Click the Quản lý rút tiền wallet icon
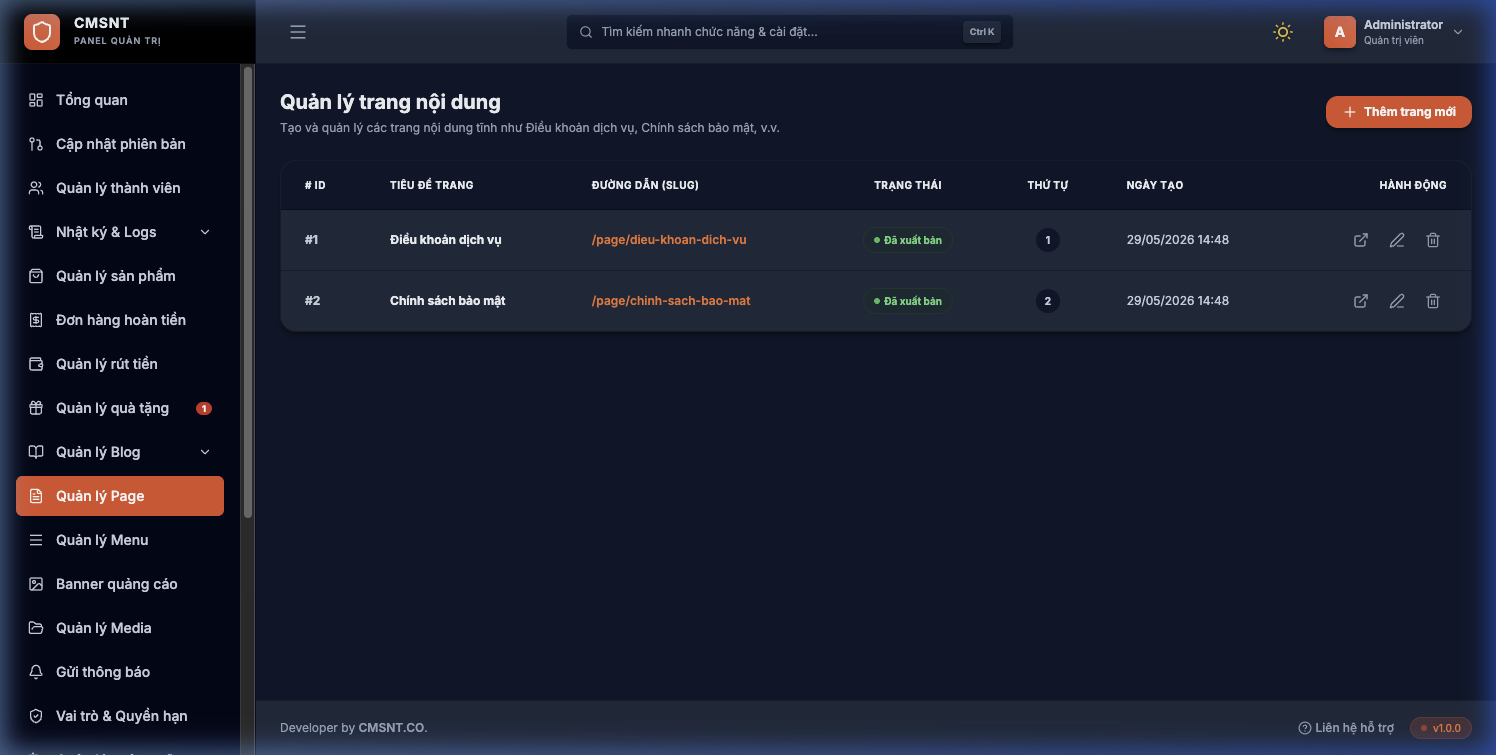The height and width of the screenshot is (755, 1496). (36, 364)
